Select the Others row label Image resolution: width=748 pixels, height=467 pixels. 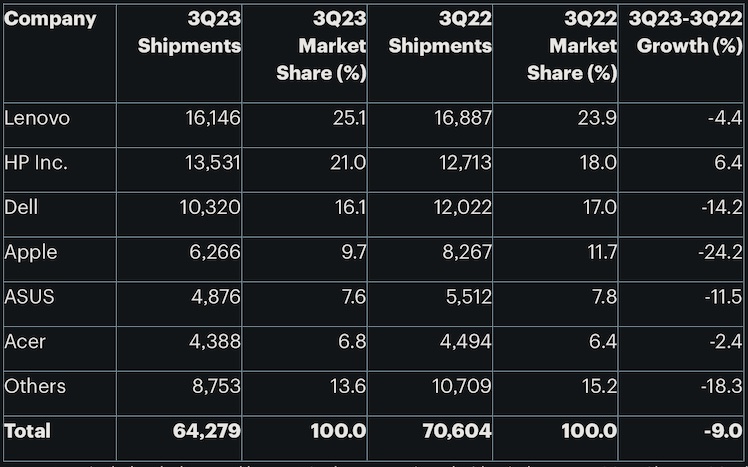point(35,386)
